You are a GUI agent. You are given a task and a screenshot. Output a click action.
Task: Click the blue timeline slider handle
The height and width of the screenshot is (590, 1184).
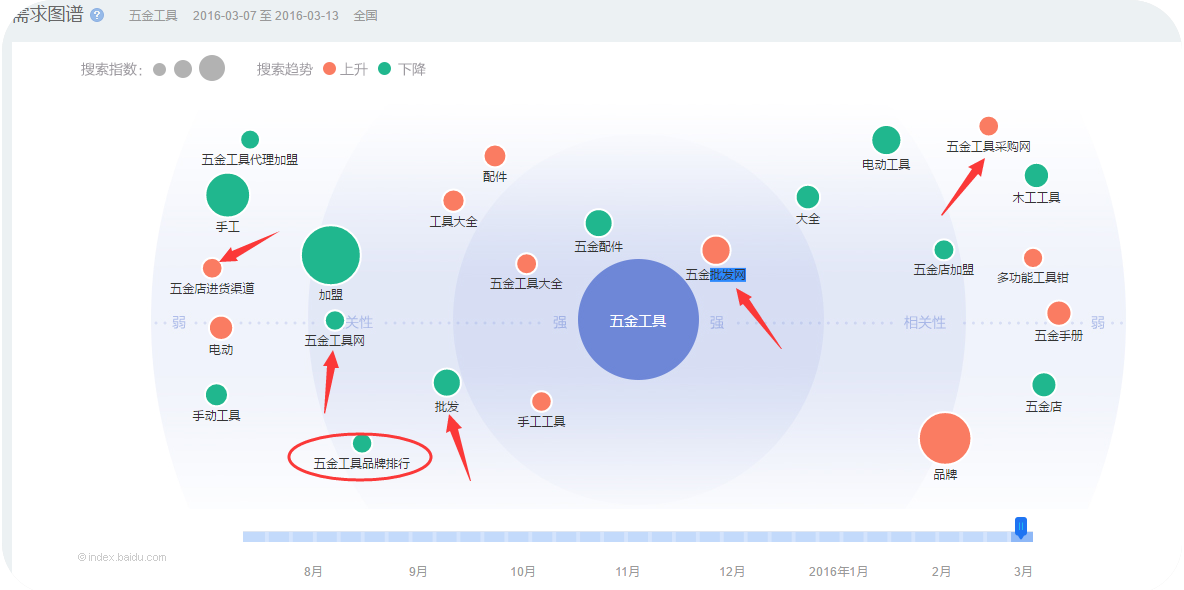[1020, 527]
